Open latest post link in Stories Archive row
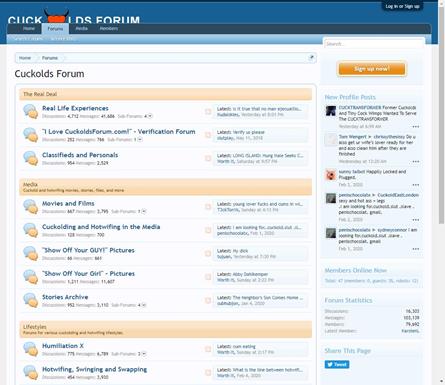Screen dimensions: 445x385 pyautogui.click(x=268, y=298)
